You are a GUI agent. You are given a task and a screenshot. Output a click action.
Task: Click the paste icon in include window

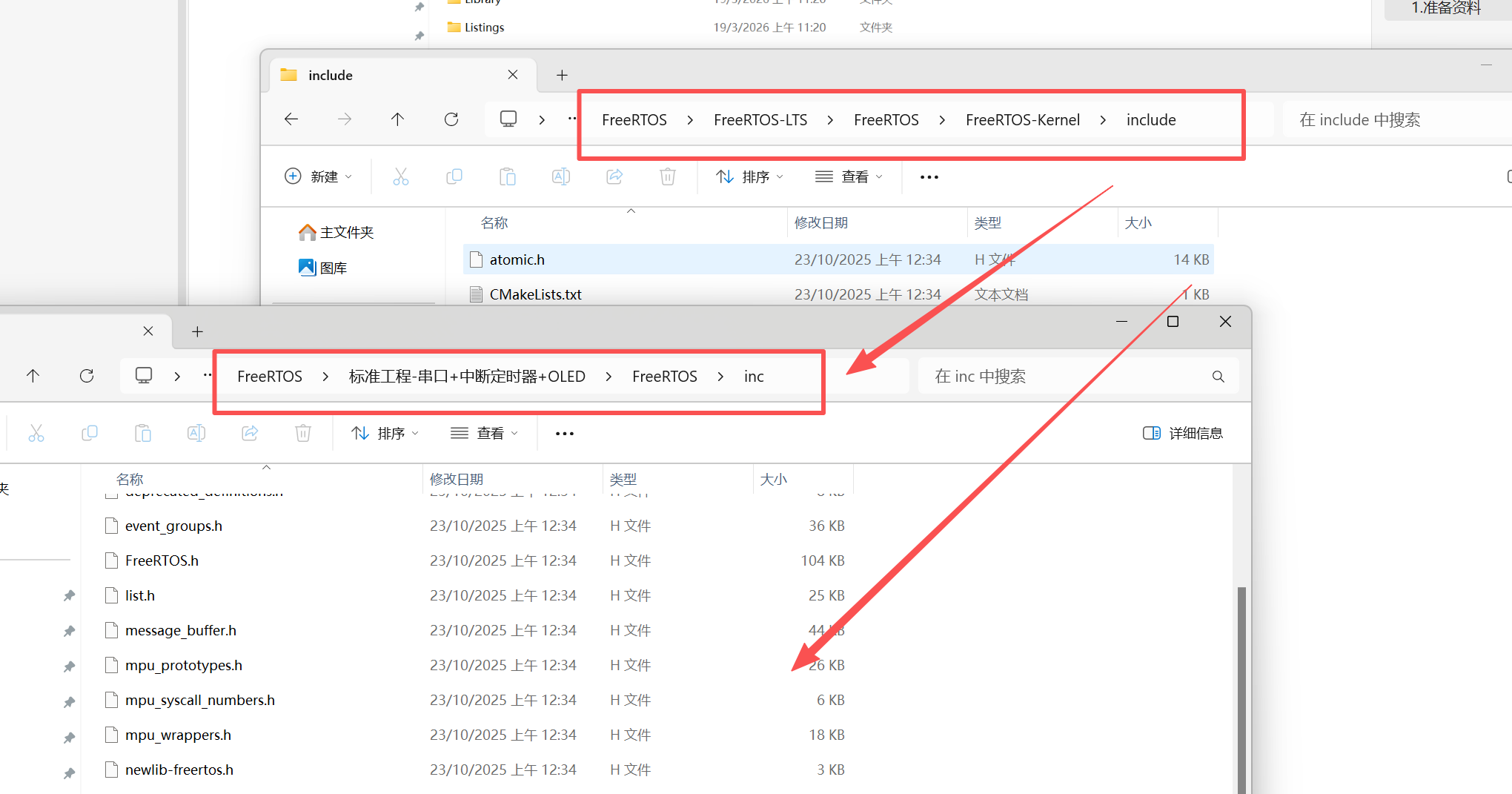(508, 177)
